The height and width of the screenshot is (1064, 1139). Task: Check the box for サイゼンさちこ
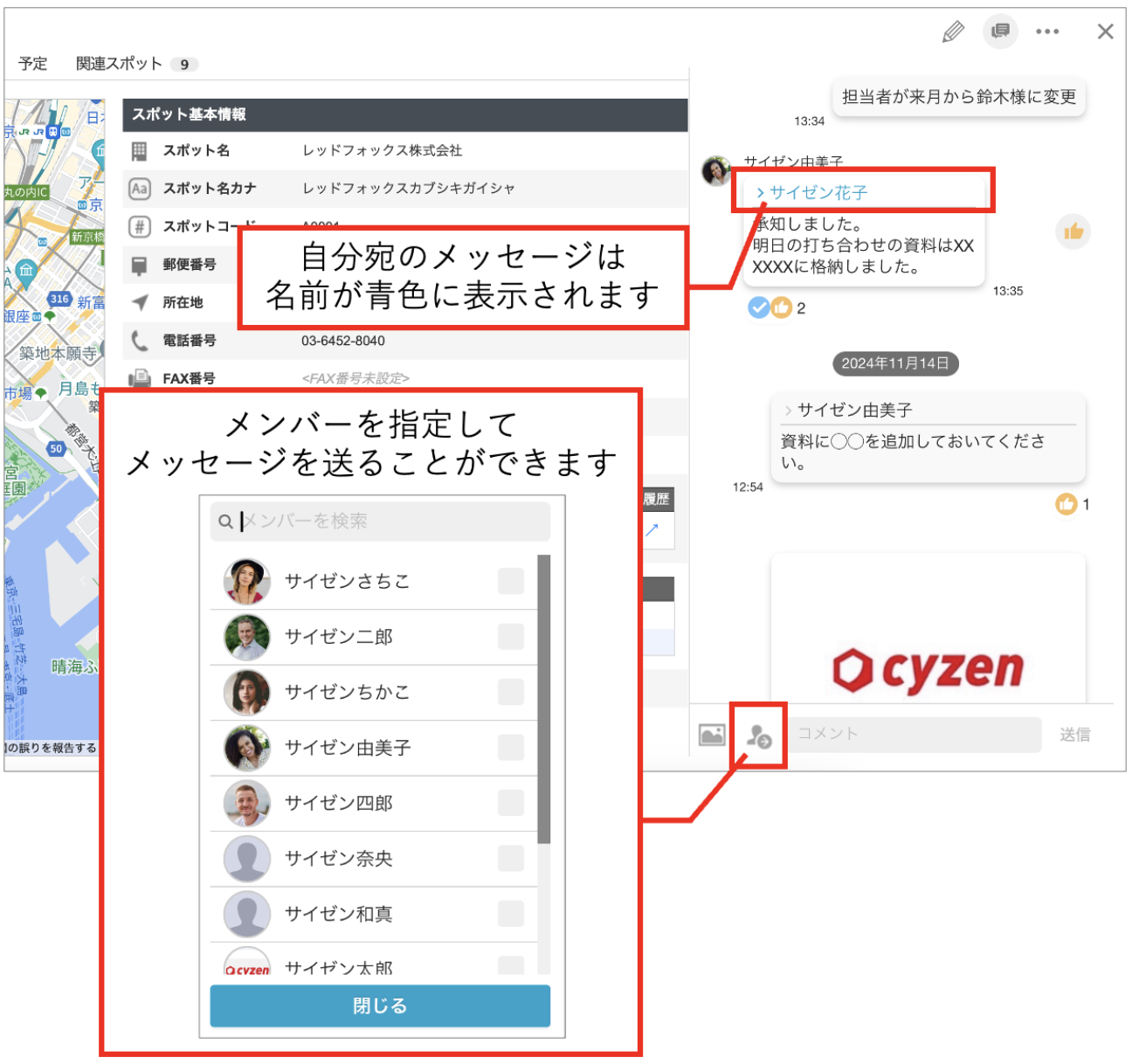click(x=511, y=581)
